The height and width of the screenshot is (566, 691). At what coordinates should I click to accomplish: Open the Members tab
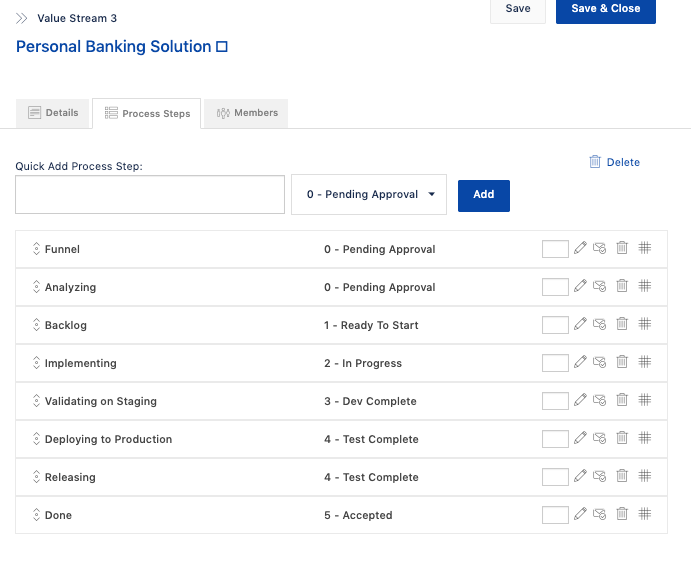pos(246,113)
